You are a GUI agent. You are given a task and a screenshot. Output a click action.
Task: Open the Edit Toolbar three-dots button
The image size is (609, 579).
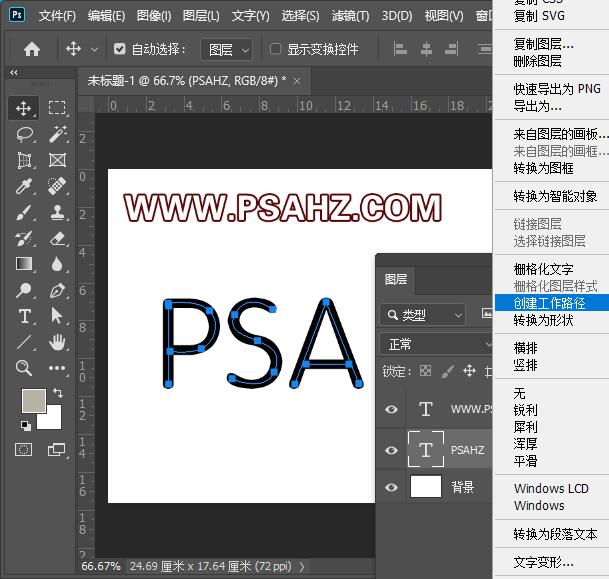[57, 368]
